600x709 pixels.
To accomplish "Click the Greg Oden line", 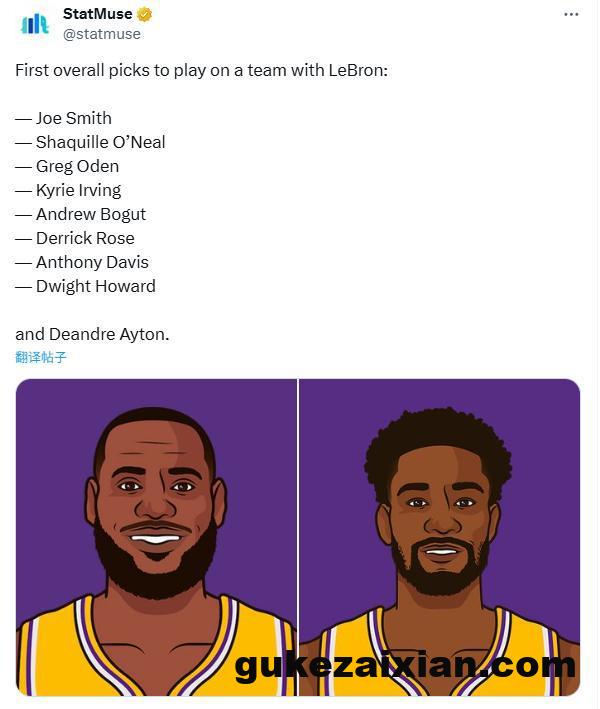I will [67, 166].
